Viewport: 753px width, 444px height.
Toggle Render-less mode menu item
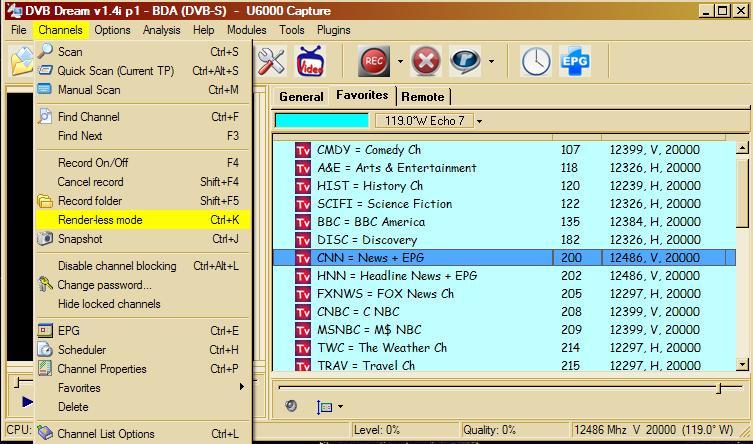pos(143,220)
